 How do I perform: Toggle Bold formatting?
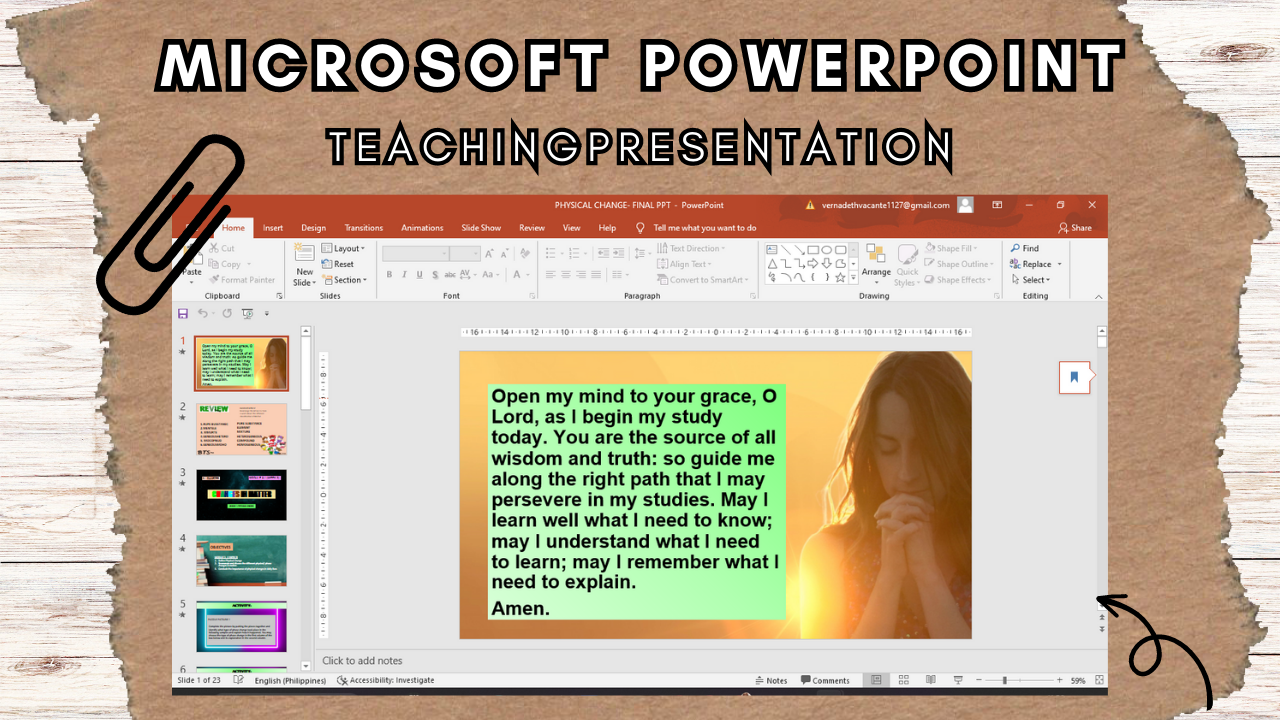click(389, 275)
